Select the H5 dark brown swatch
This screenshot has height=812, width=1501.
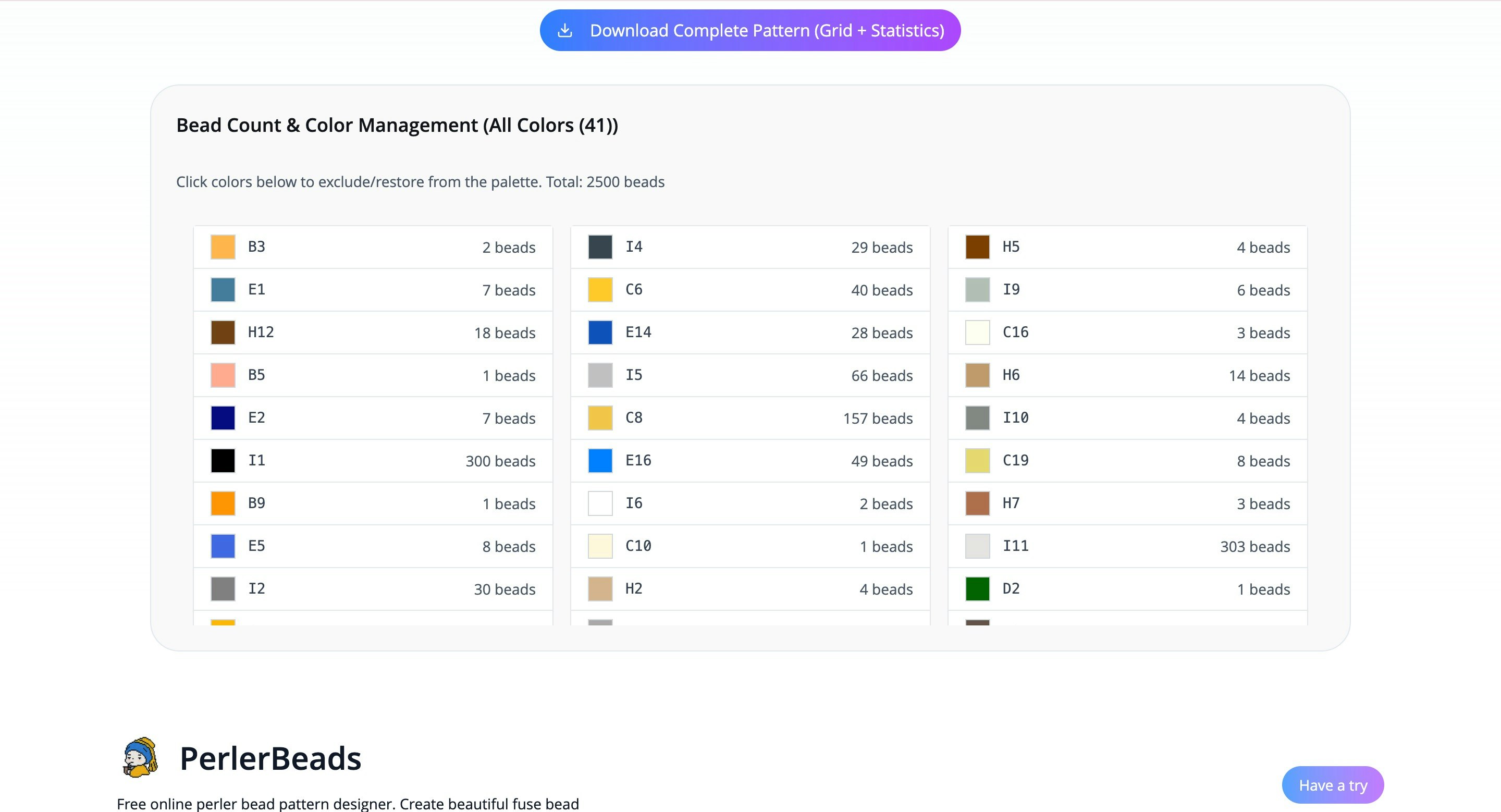point(977,247)
